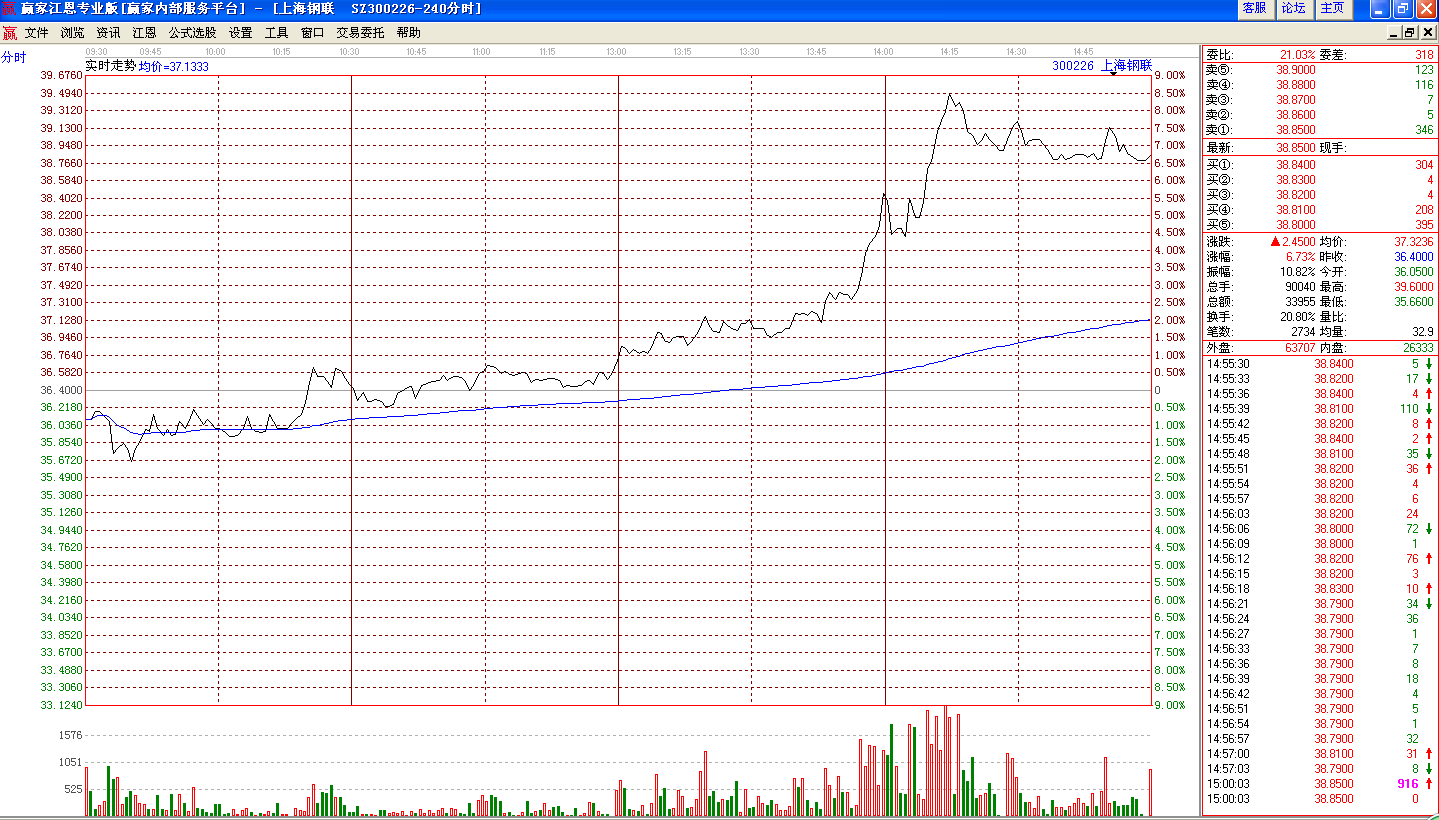Go to 主页 homepage button
The width and height of the screenshot is (1439, 820).
pos(1332,8)
